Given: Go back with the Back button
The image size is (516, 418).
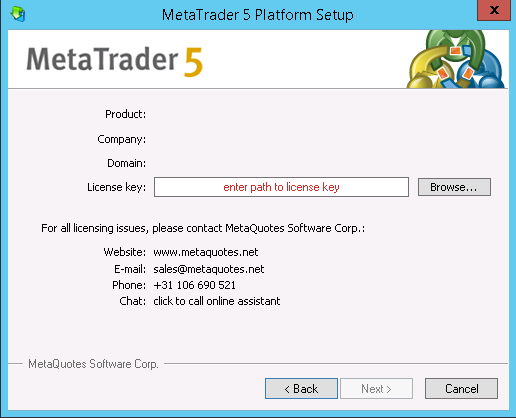Looking at the screenshot, I should tap(301, 388).
